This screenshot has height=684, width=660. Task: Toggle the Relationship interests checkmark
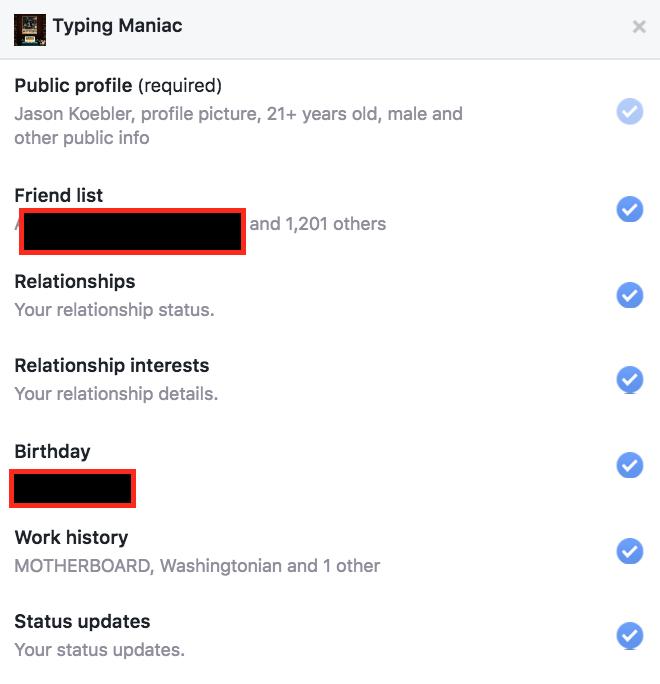[x=629, y=379]
